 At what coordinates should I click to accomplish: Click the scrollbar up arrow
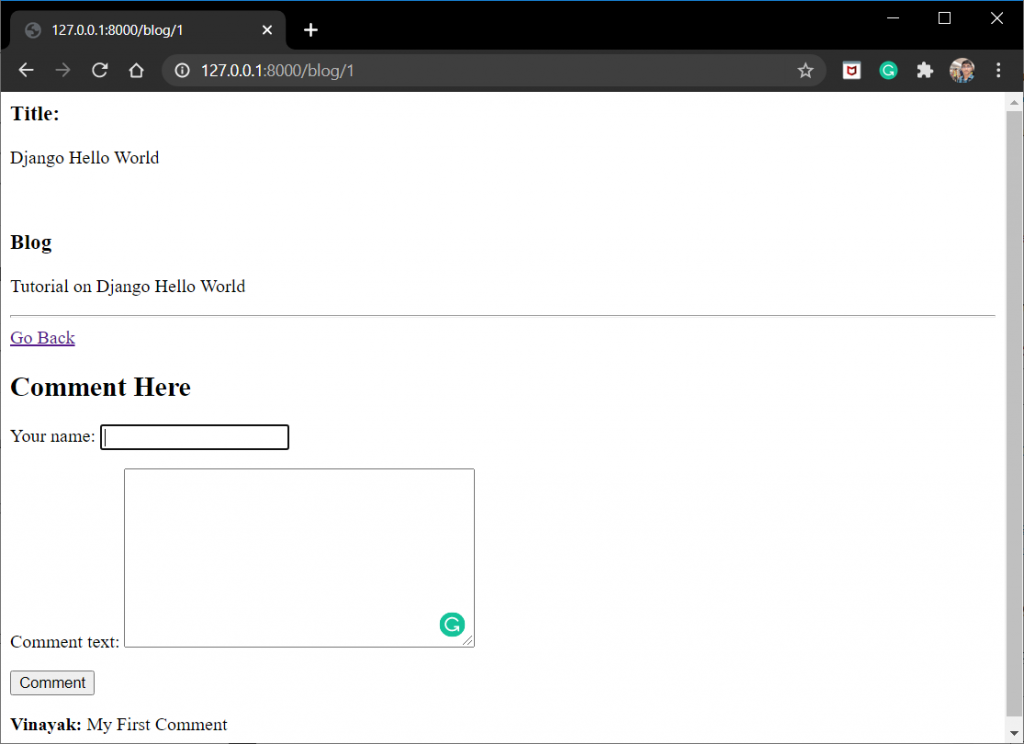[1014, 102]
